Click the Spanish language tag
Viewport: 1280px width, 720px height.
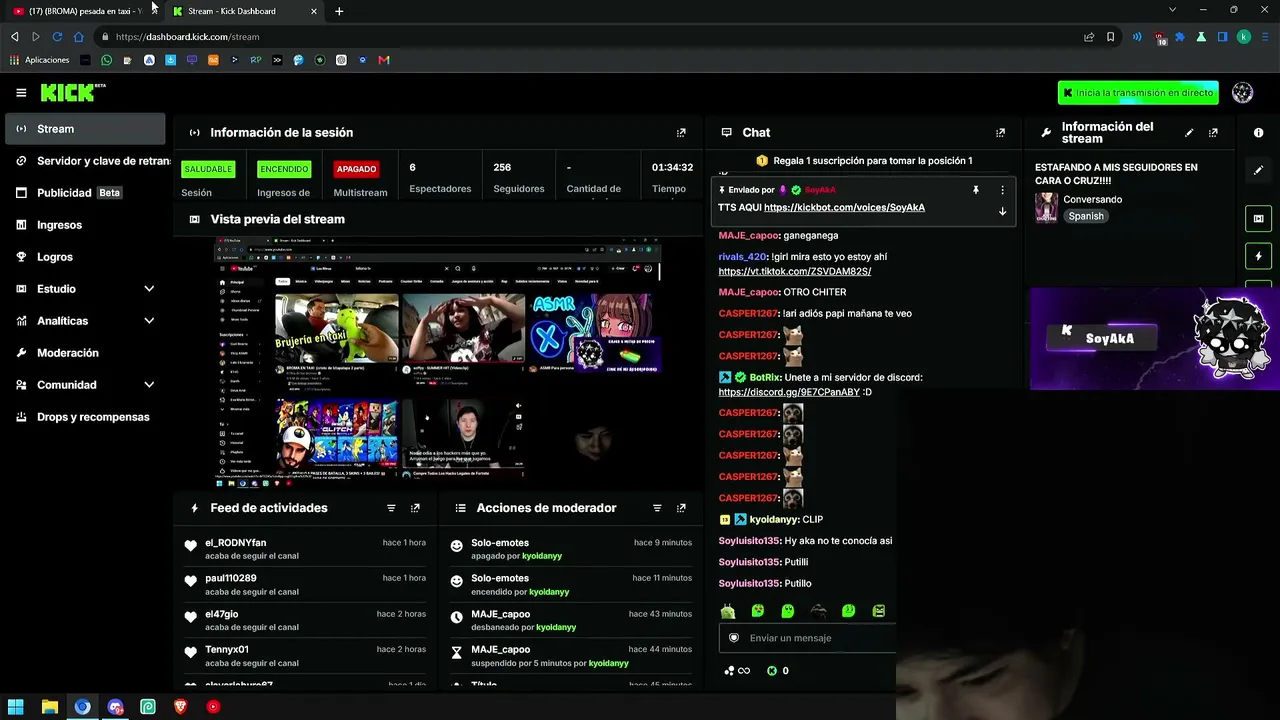pyautogui.click(x=1086, y=216)
